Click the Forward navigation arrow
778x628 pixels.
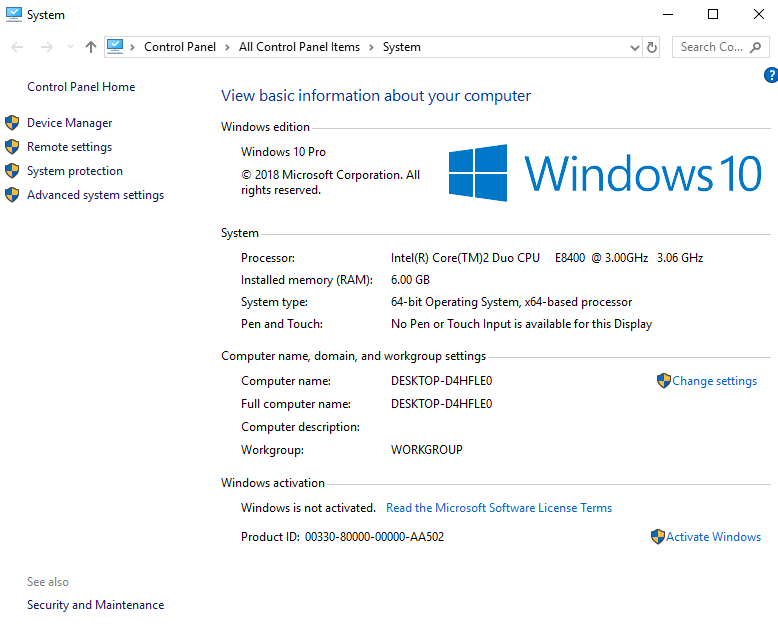(47, 47)
